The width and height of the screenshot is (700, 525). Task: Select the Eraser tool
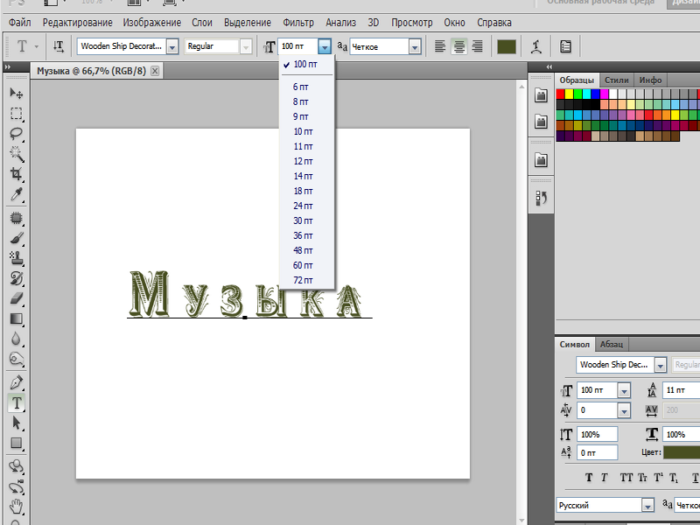[17, 298]
